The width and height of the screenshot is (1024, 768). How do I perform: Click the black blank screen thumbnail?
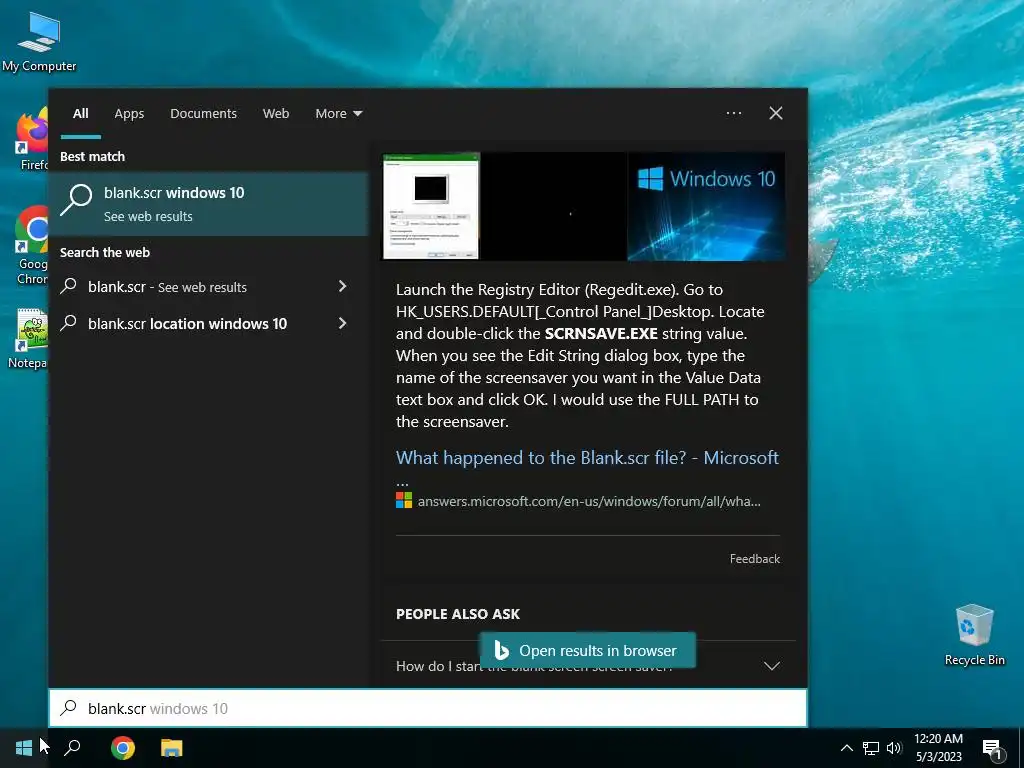554,206
